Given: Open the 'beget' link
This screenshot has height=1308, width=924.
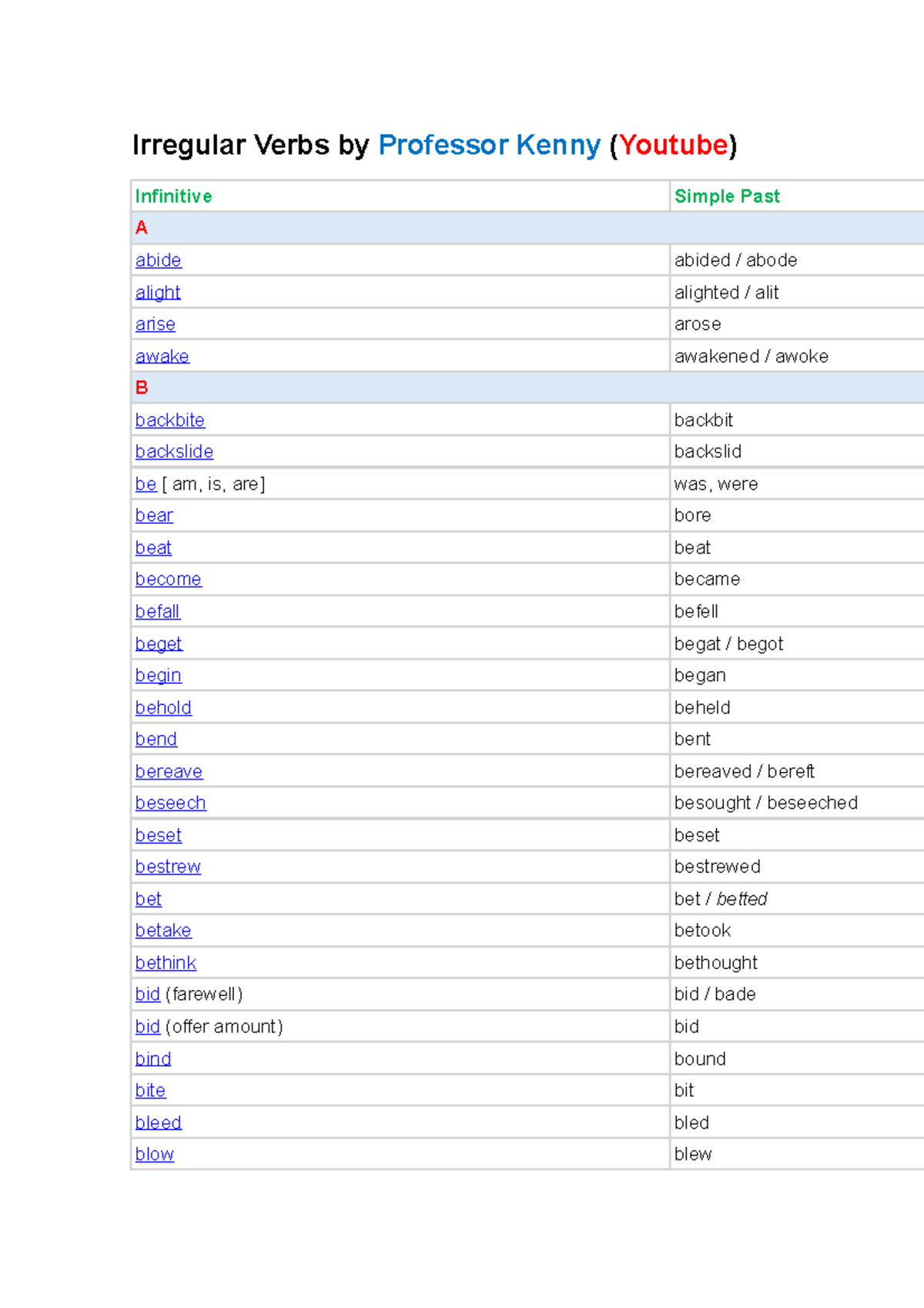Looking at the screenshot, I should (159, 644).
